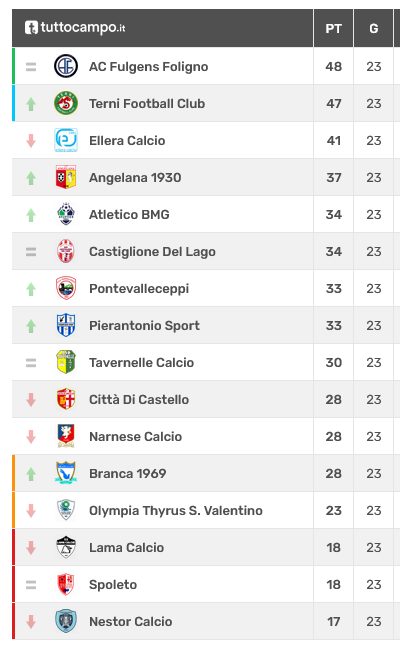This screenshot has height=647, width=400.
Task: Open Olympia Thyrus S. Valentino team link
Action: 176,510
